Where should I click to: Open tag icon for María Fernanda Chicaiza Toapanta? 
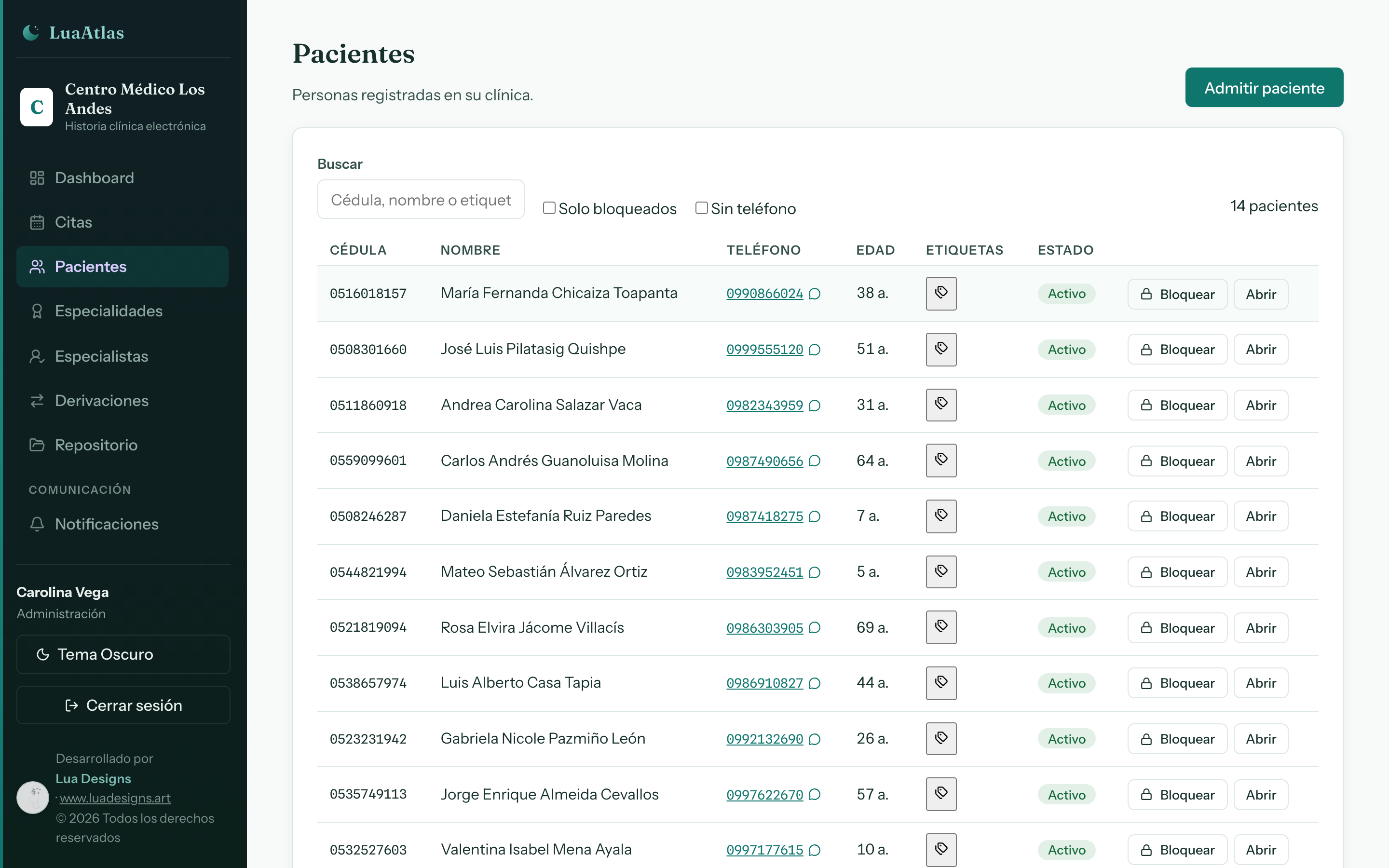[941, 293]
